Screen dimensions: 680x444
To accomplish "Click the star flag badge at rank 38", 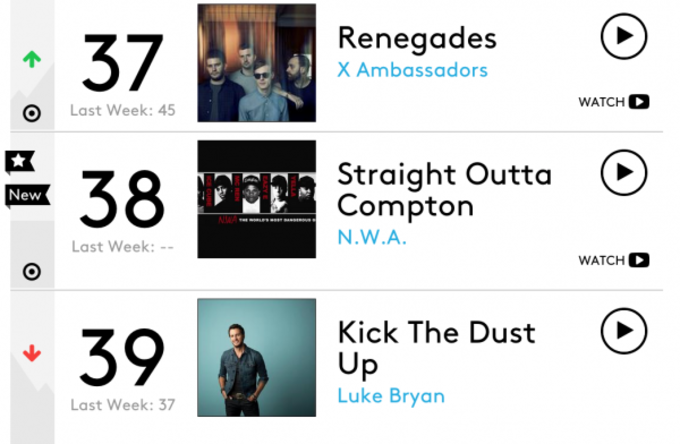I will pyautogui.click(x=19, y=161).
